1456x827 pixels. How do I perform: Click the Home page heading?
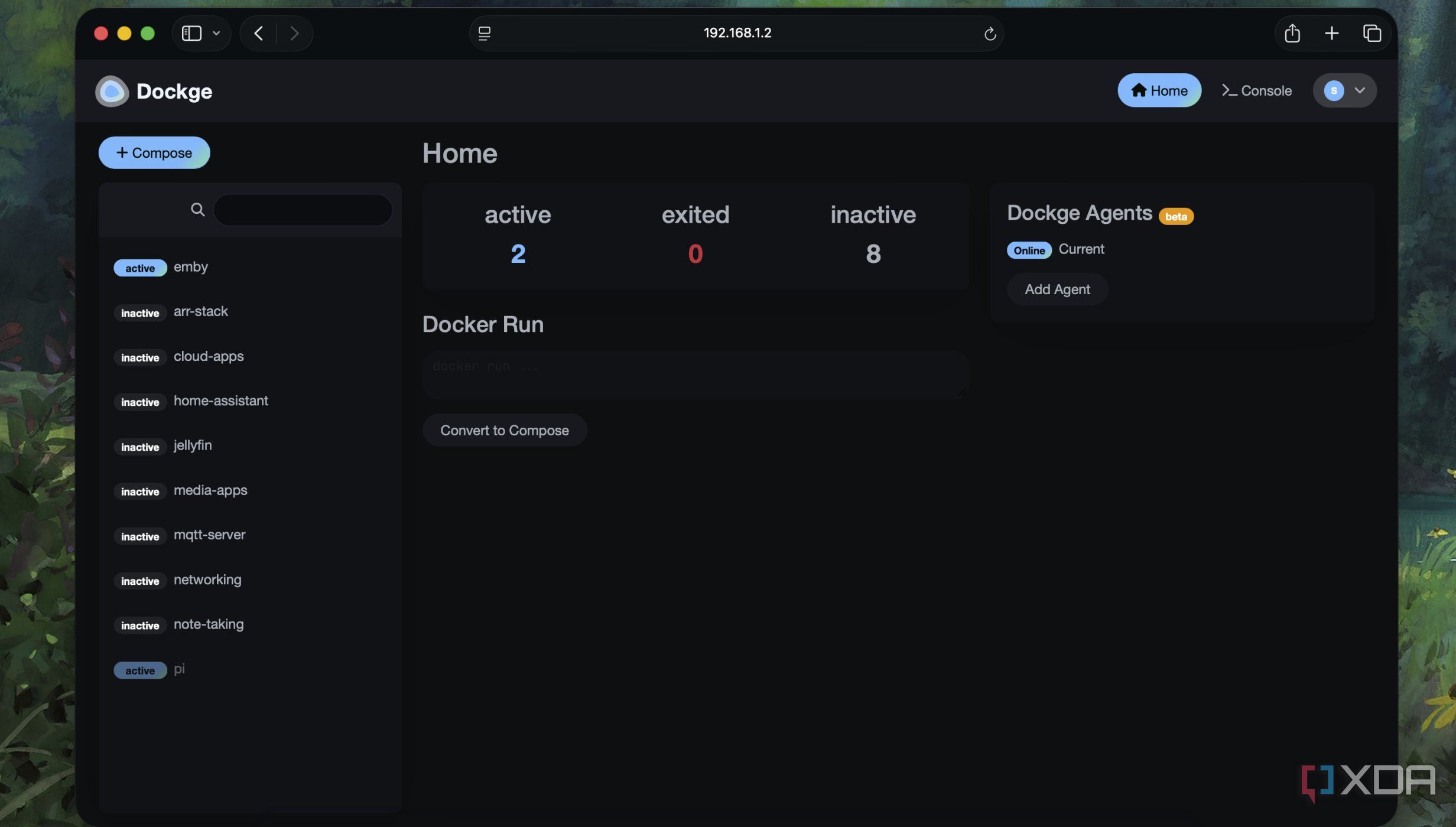[460, 153]
